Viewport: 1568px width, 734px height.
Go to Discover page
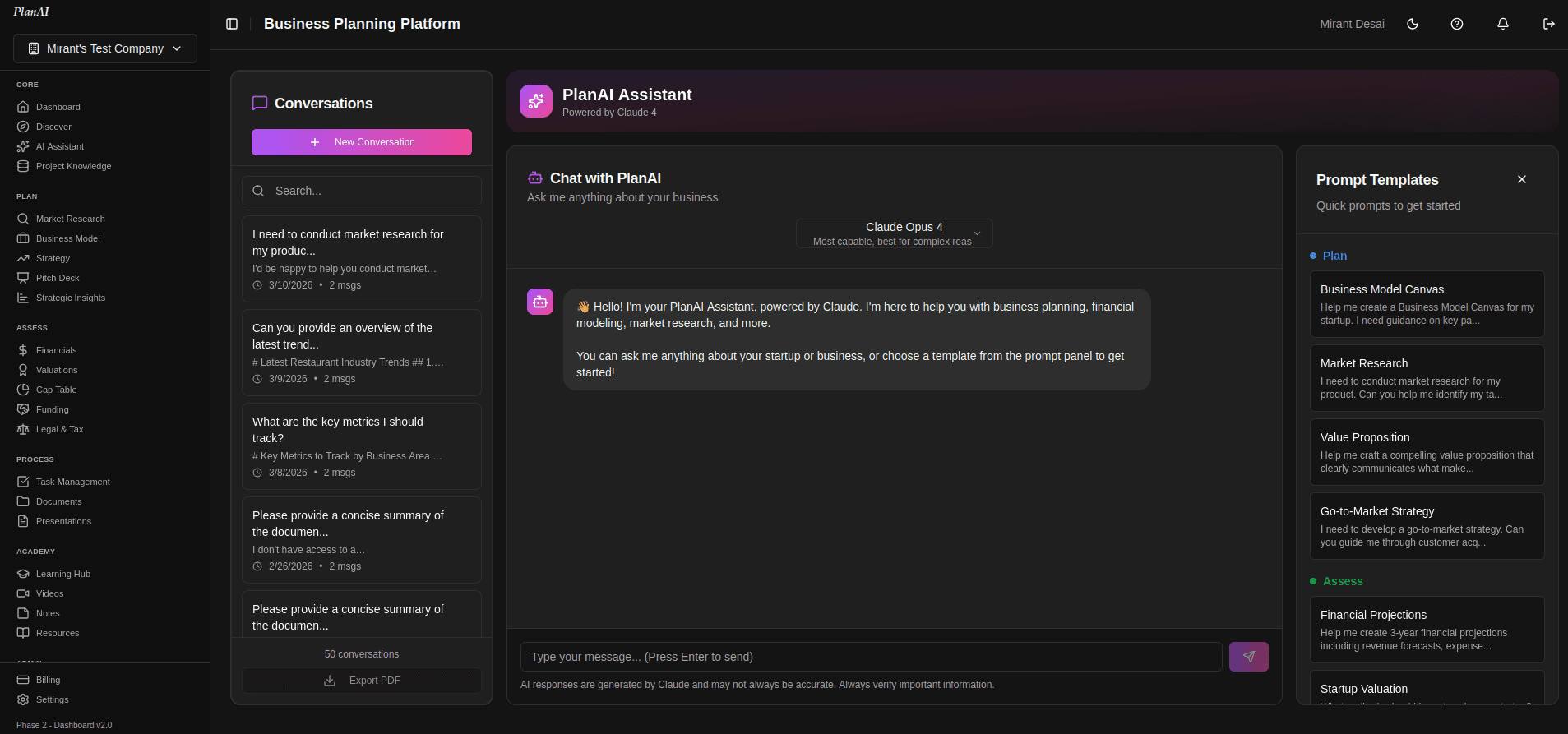click(105, 127)
